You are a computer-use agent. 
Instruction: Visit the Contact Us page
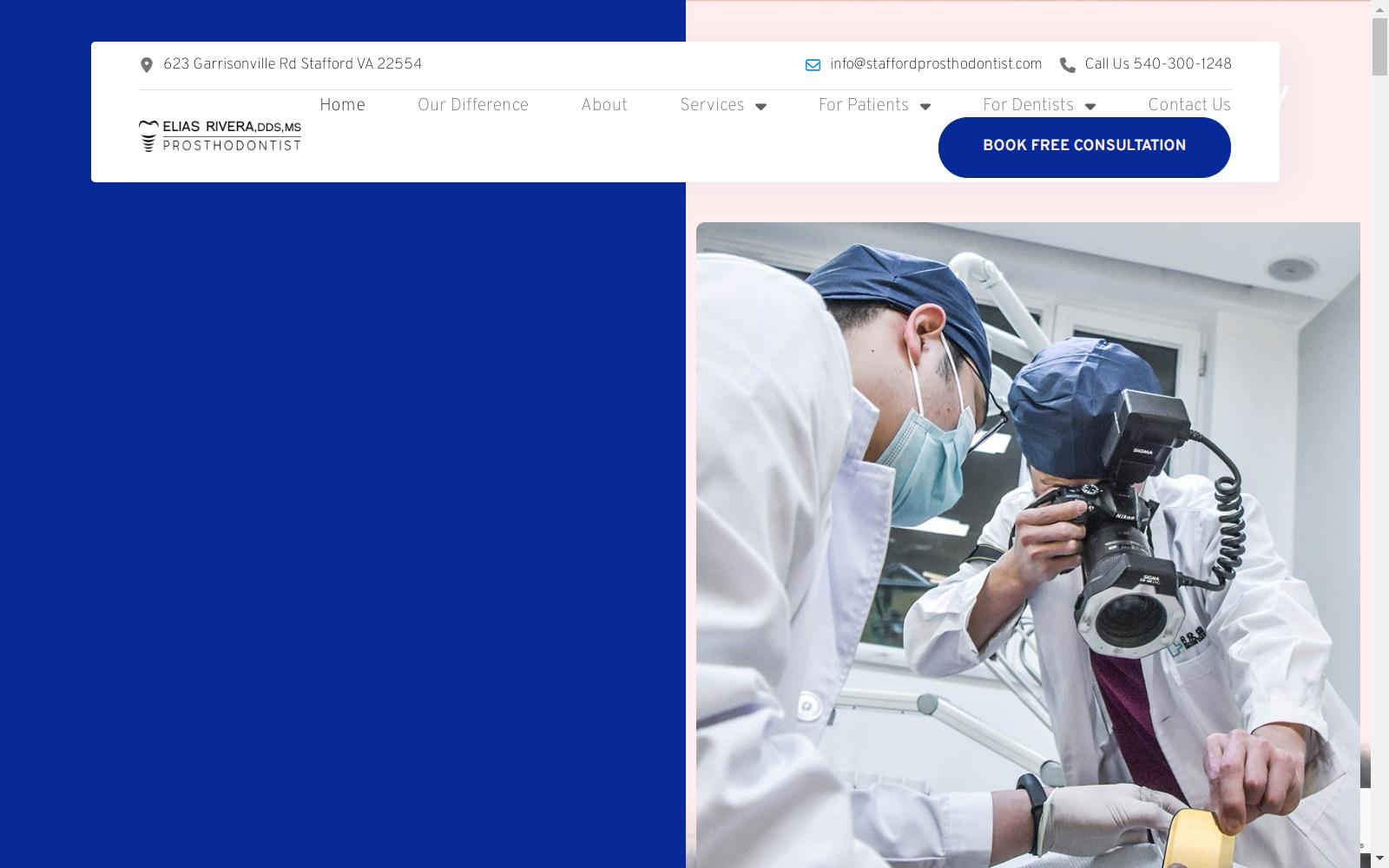click(1189, 105)
